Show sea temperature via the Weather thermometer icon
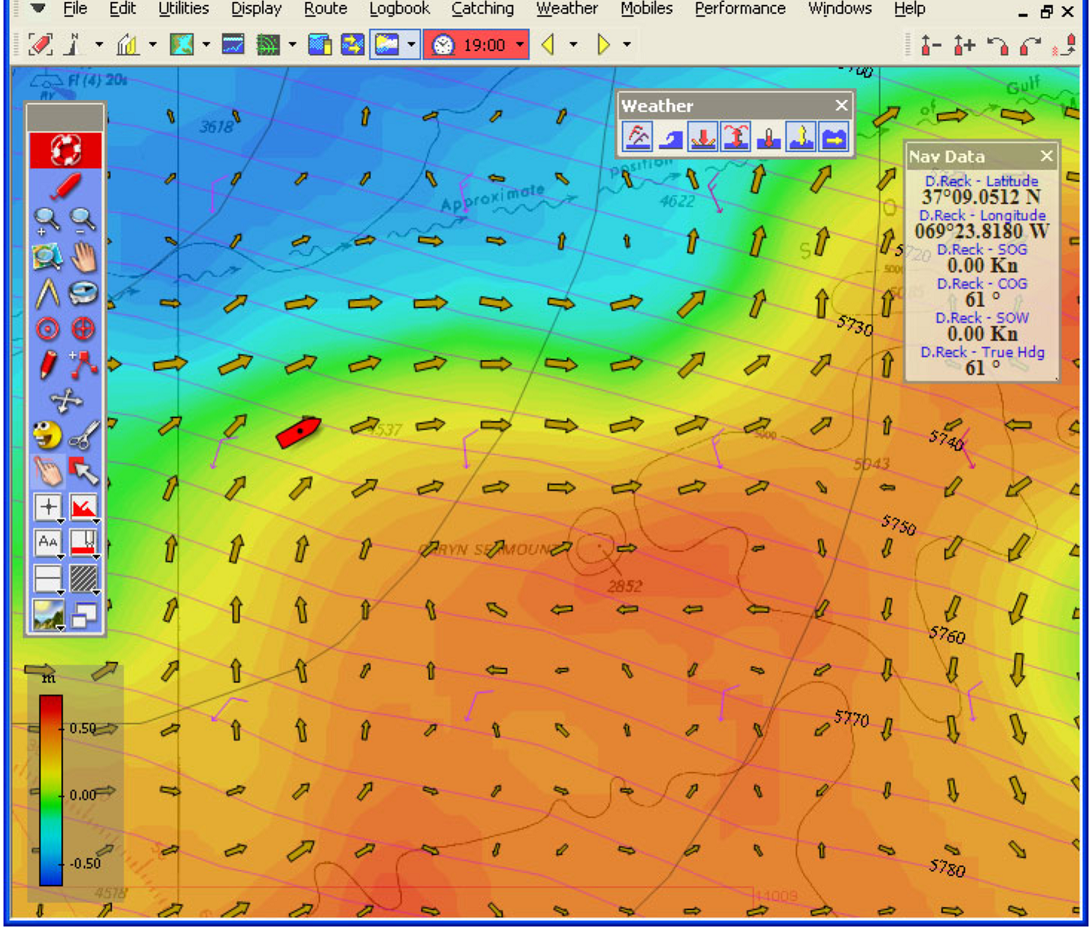Viewport: 1091px width, 945px height. click(769, 137)
